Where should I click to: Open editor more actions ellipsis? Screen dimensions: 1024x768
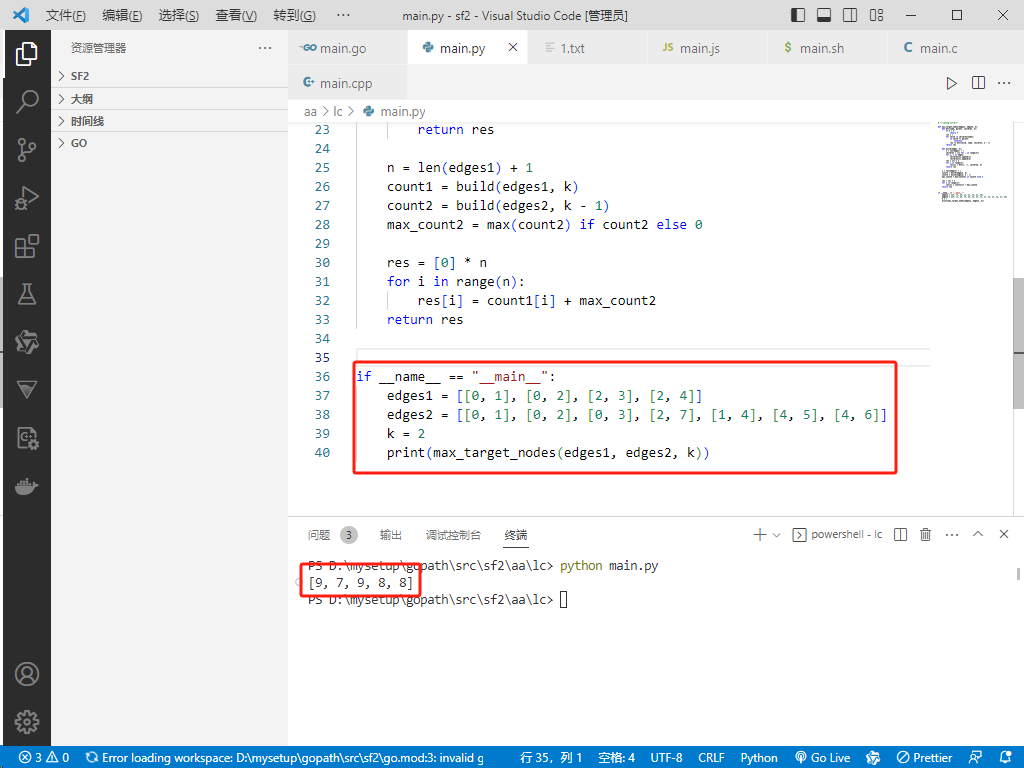click(1004, 83)
